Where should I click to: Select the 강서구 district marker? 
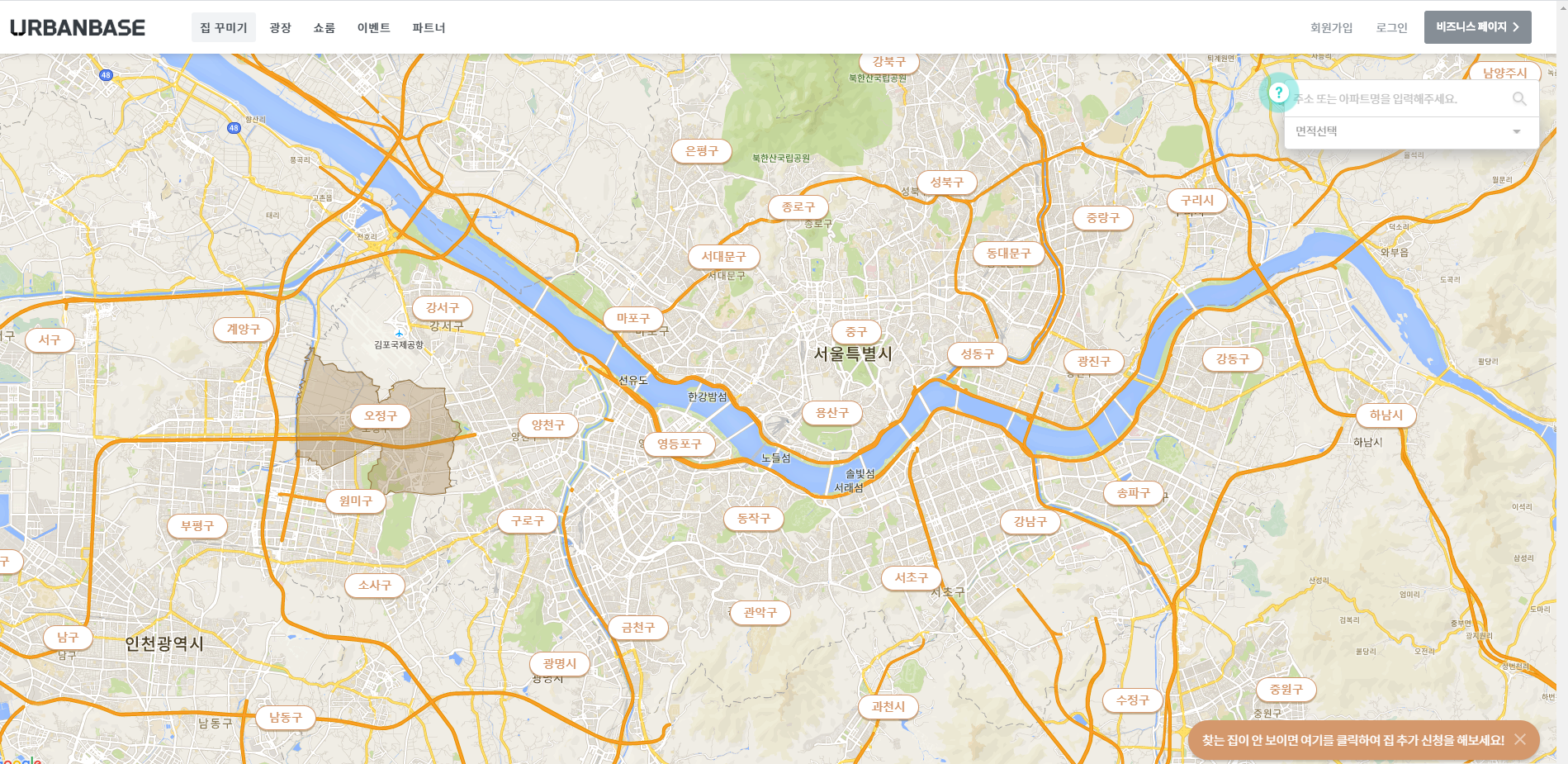pos(443,308)
